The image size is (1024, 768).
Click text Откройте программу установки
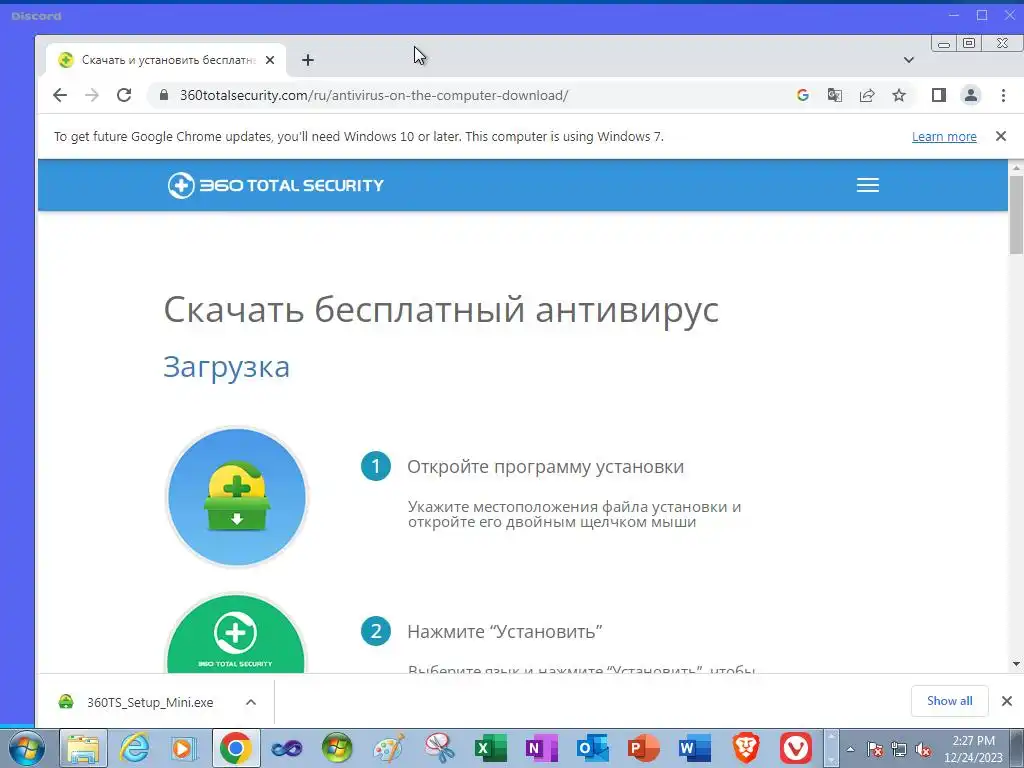coord(545,467)
